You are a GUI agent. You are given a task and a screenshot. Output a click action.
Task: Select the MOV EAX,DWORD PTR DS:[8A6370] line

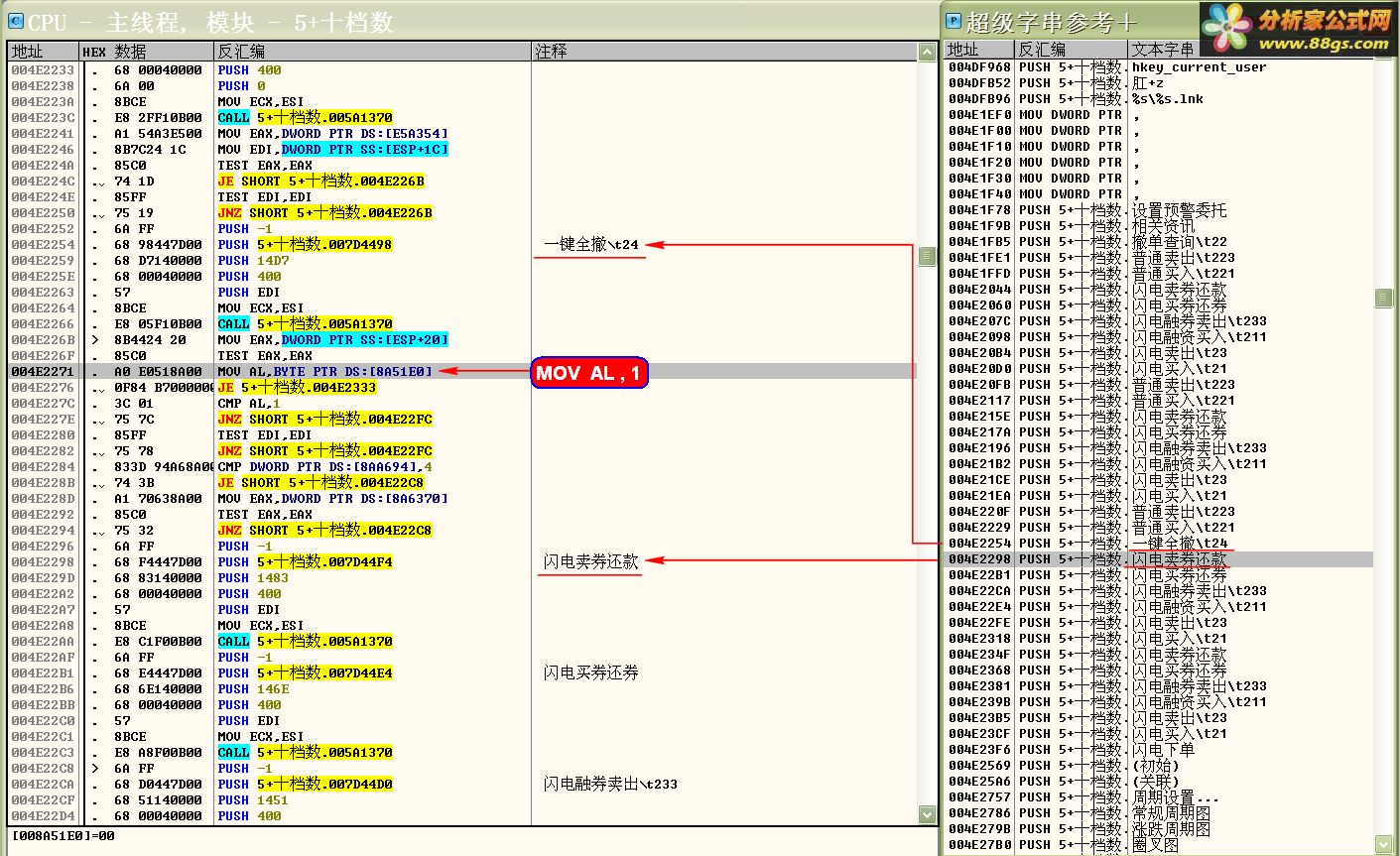coord(333,499)
